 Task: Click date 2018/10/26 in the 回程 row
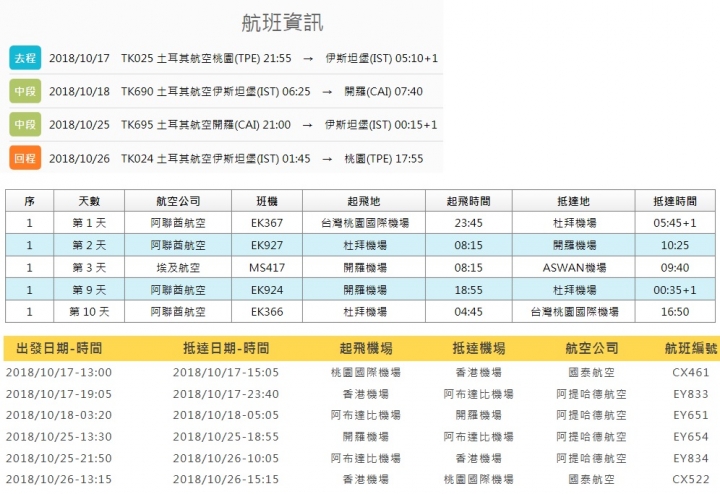click(x=79, y=158)
